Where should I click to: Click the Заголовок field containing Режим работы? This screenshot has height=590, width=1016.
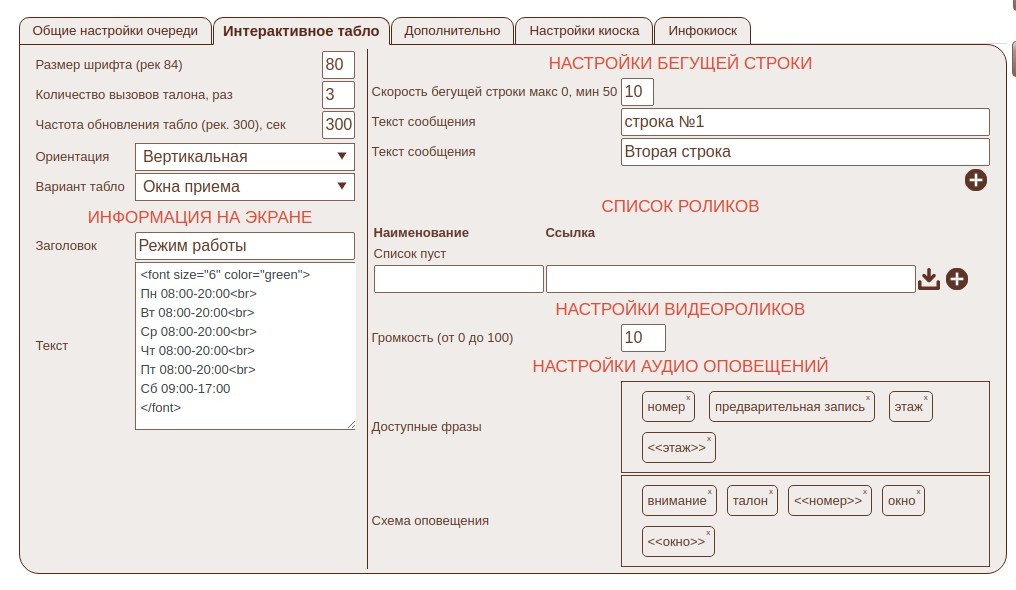pyautogui.click(x=244, y=246)
